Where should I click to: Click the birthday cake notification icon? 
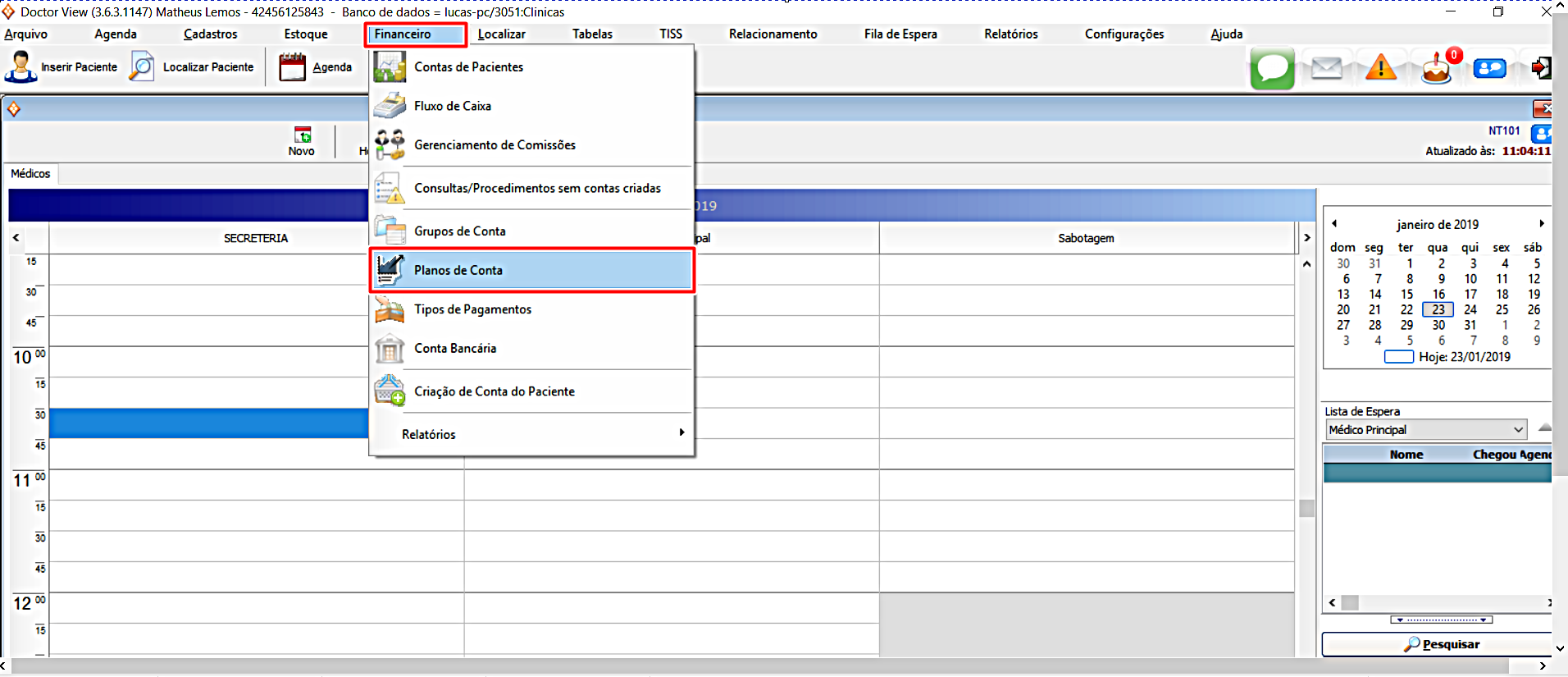[x=1436, y=69]
